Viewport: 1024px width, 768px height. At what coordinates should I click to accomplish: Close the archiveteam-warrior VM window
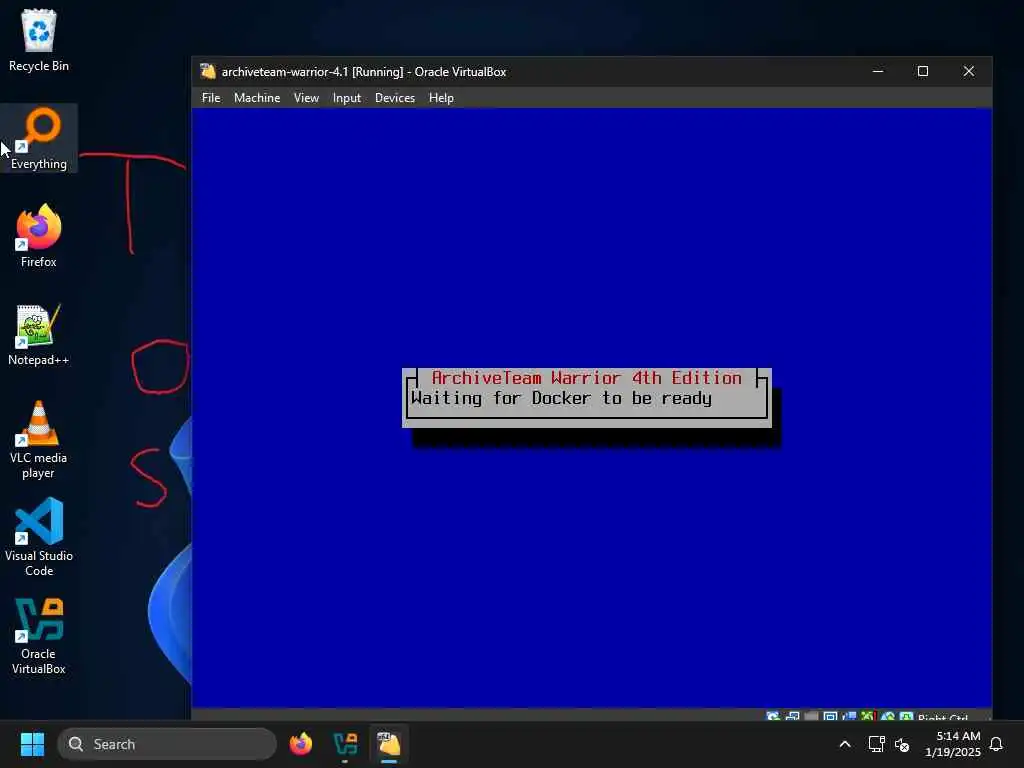tap(968, 71)
